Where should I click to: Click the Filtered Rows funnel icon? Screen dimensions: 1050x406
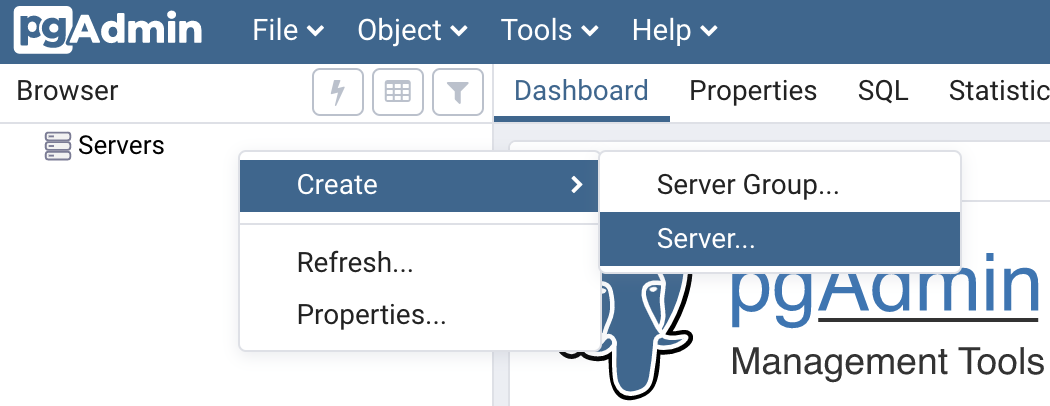[x=458, y=92]
